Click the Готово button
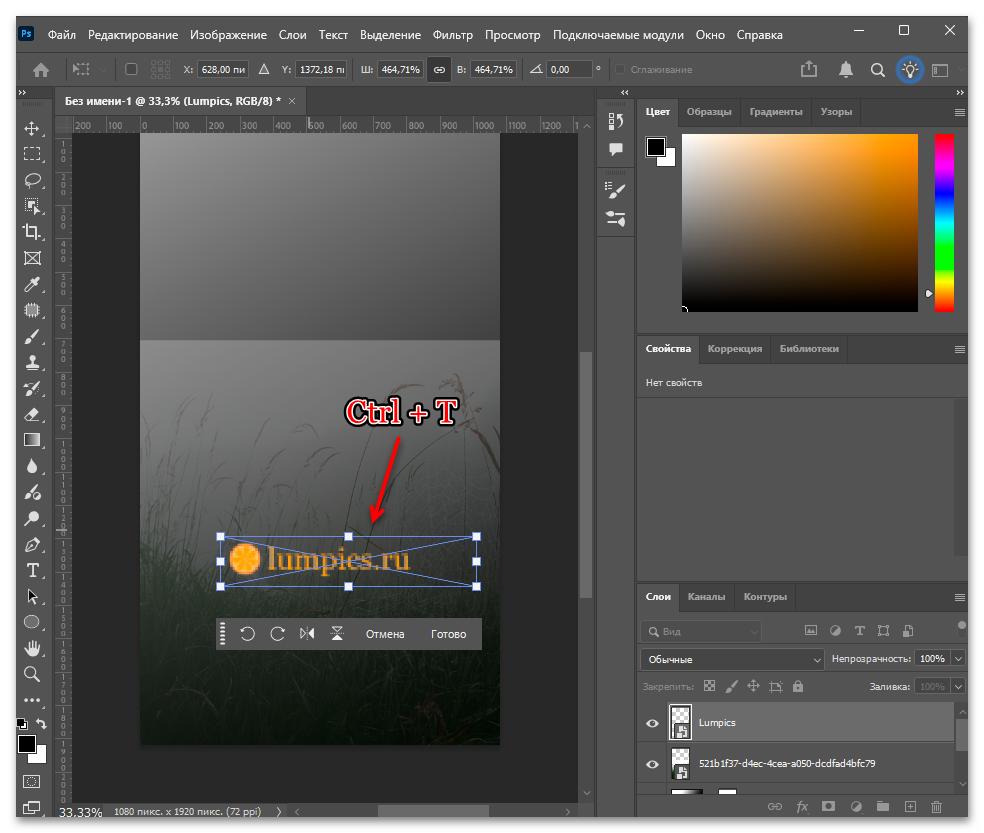Screen dimensions: 984x833 click(448, 634)
